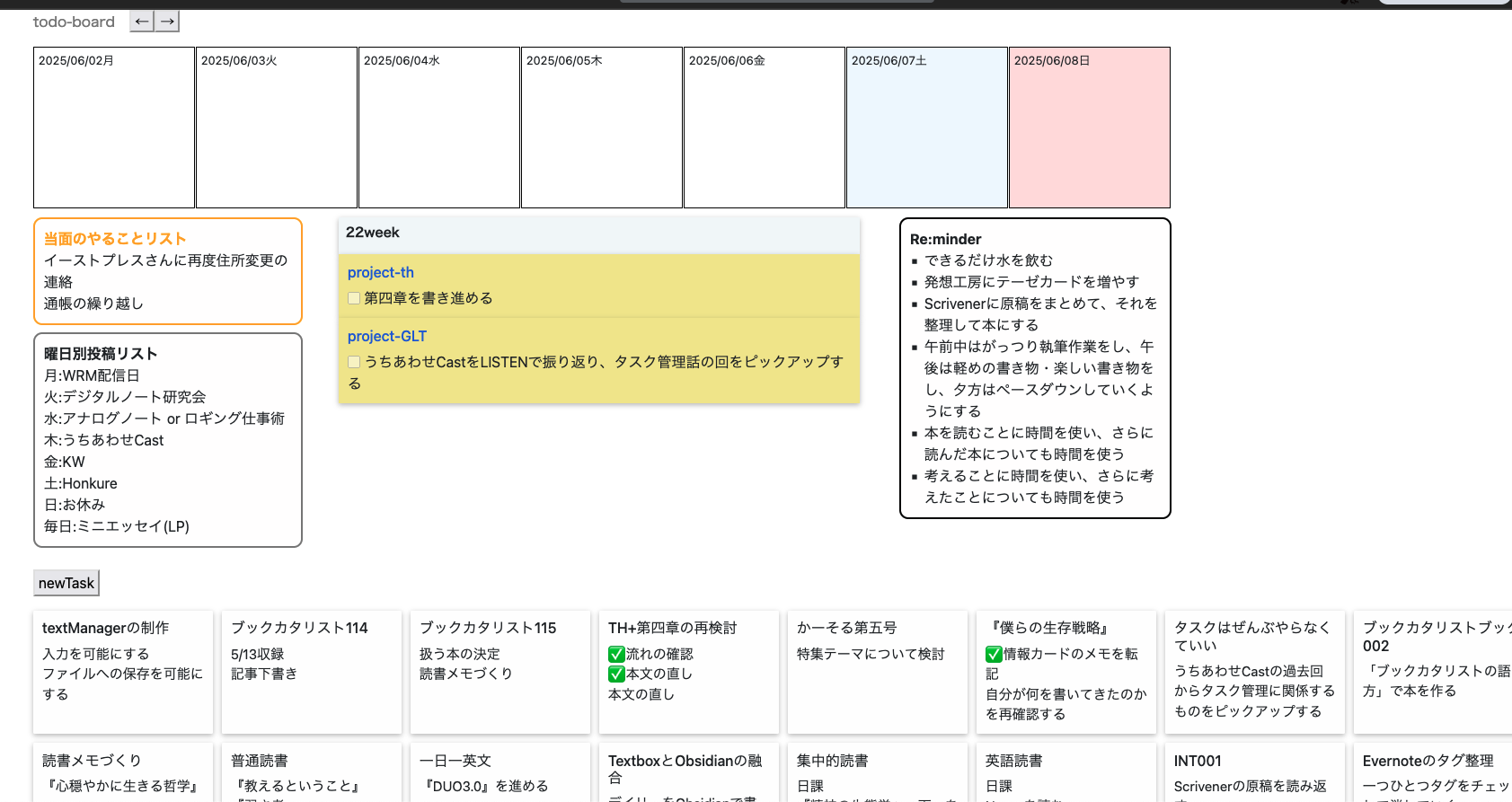Open the 読書メモづくり task card title
The height and width of the screenshot is (802, 1512).
tap(92, 761)
